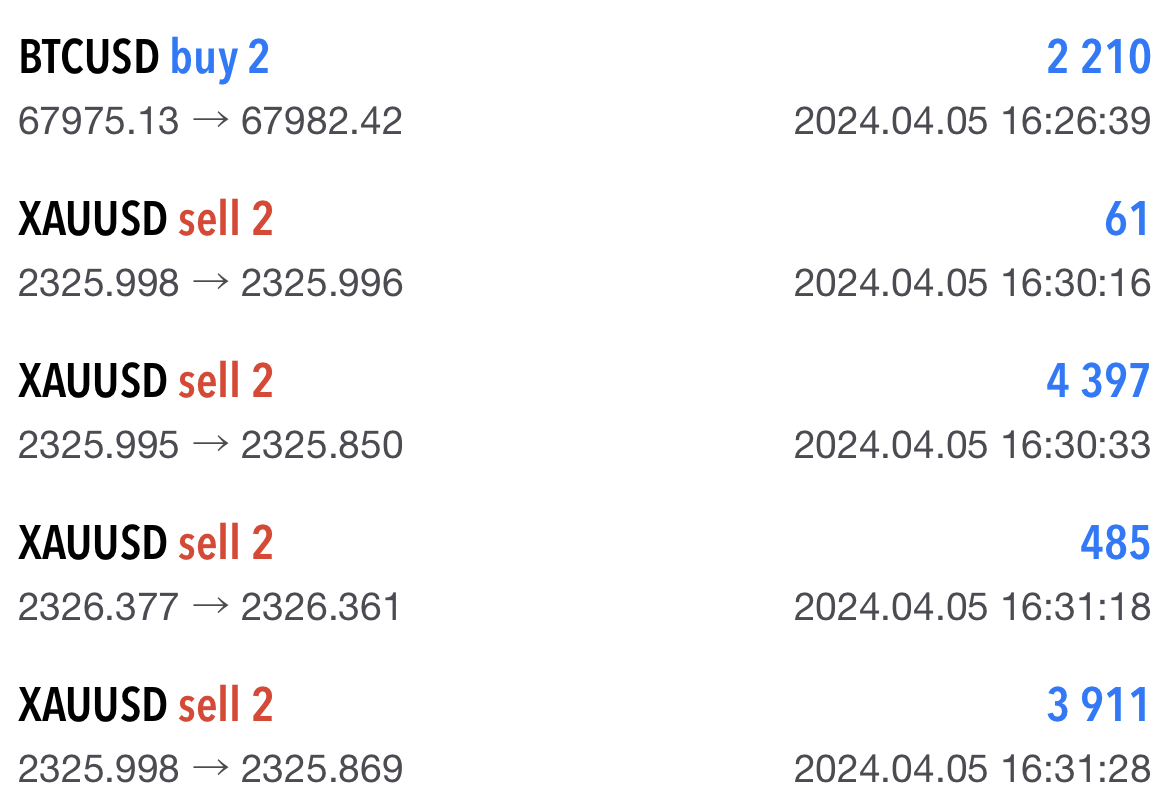Click the price range 2326.377 → 2326.361
The image size is (1170, 806).
pyautogui.click(x=209, y=607)
